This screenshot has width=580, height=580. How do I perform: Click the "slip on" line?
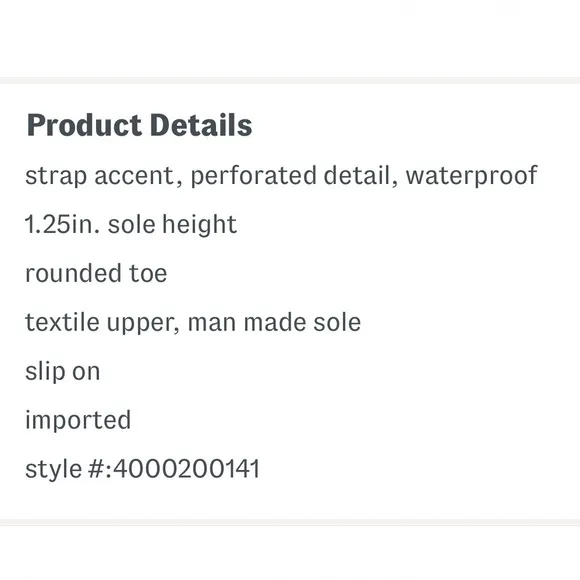63,371
